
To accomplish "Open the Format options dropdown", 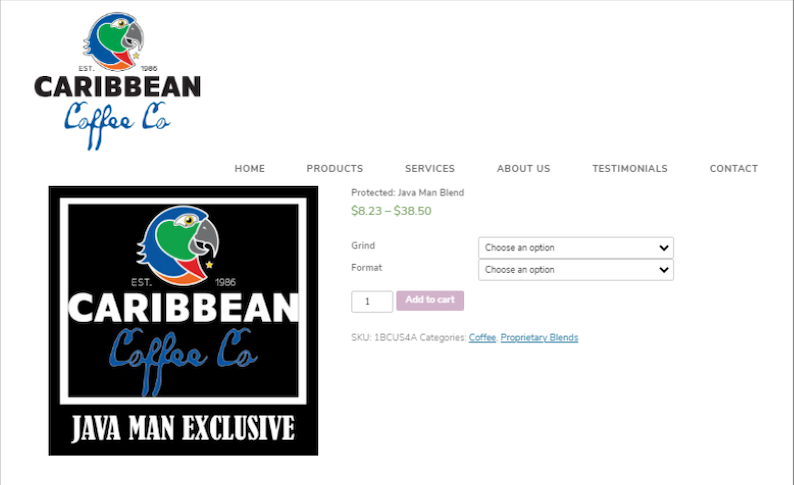I will point(576,270).
